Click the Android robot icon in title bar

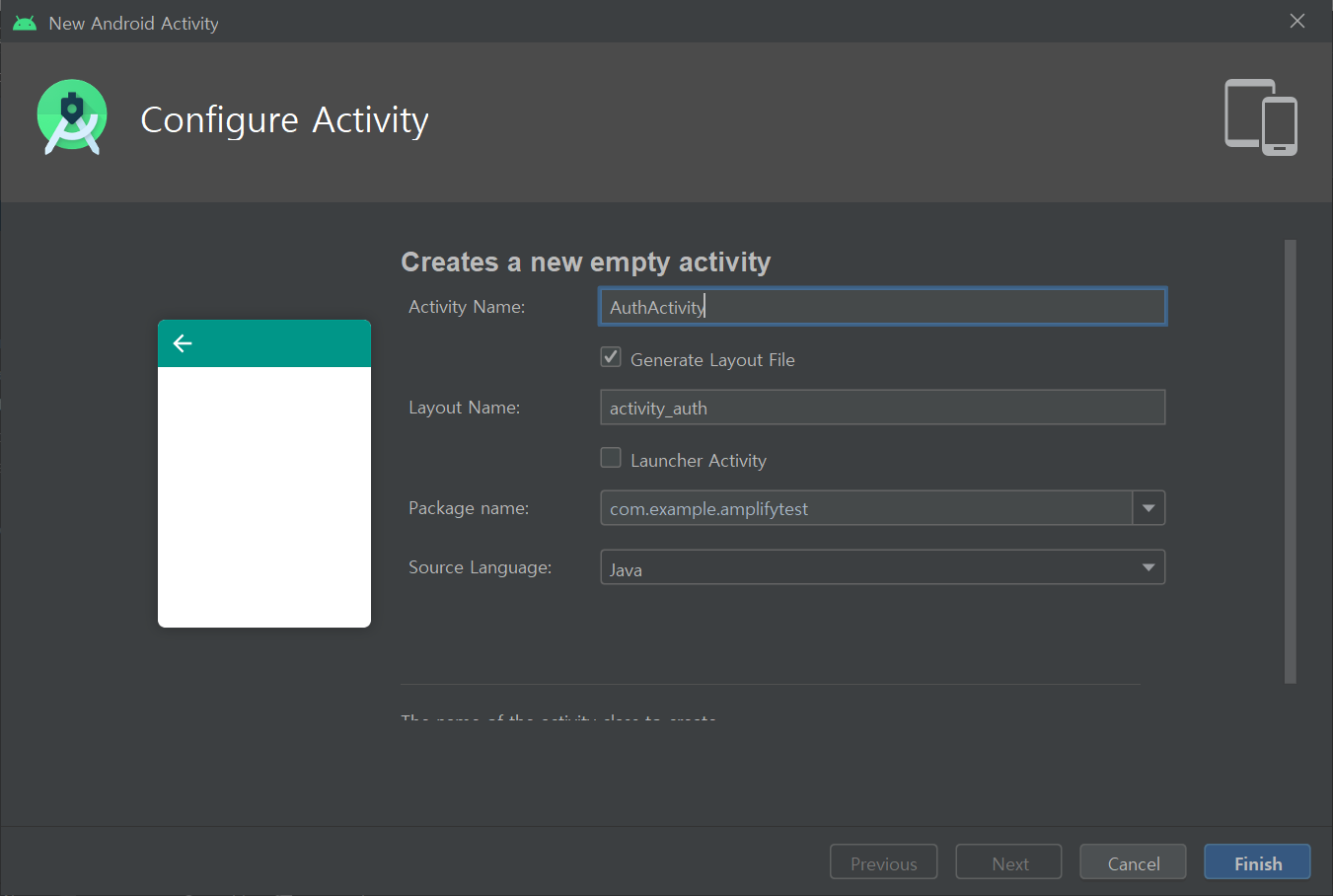(x=25, y=23)
